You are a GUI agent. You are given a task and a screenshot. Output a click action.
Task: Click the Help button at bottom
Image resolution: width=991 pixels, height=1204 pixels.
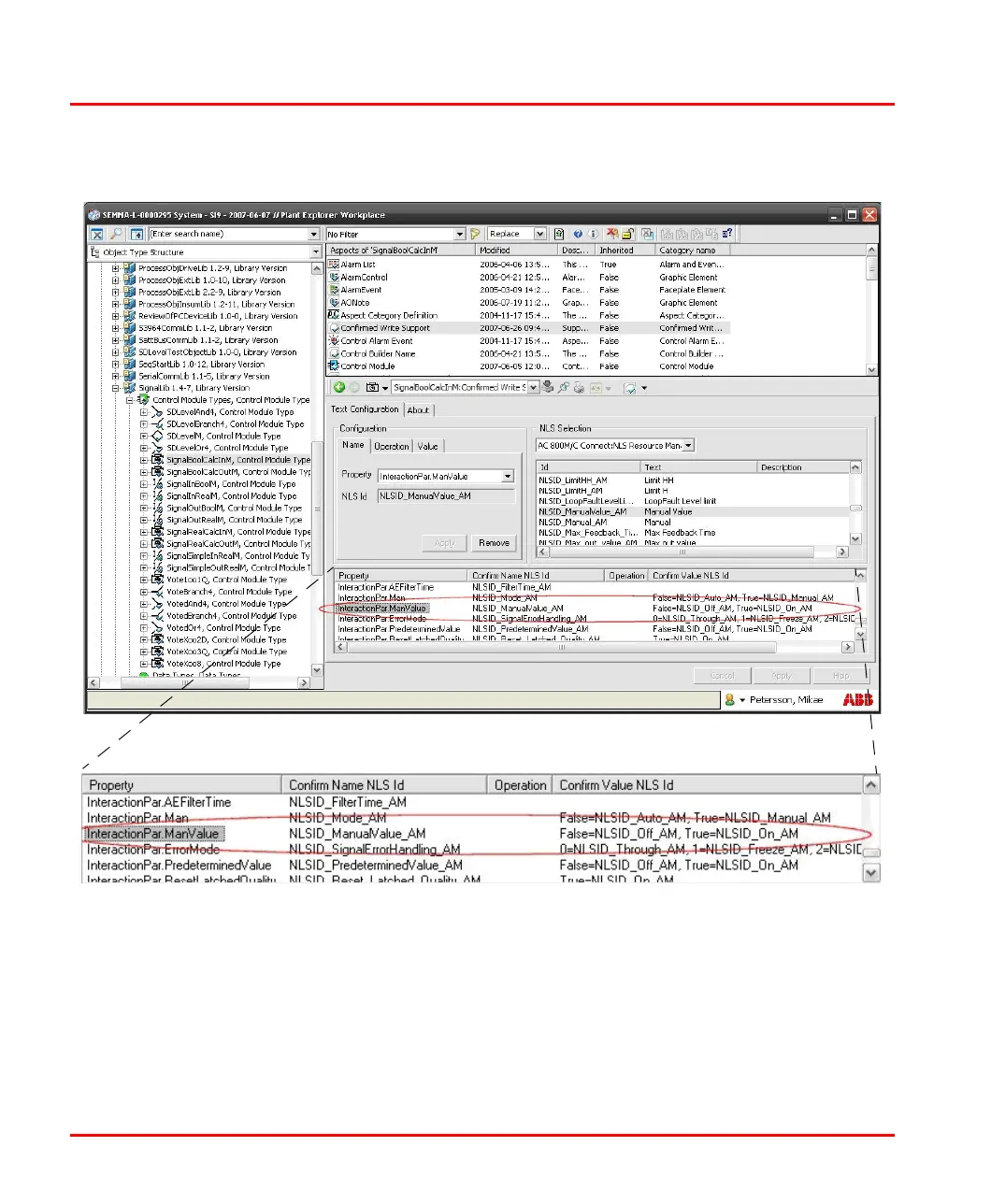(840, 676)
